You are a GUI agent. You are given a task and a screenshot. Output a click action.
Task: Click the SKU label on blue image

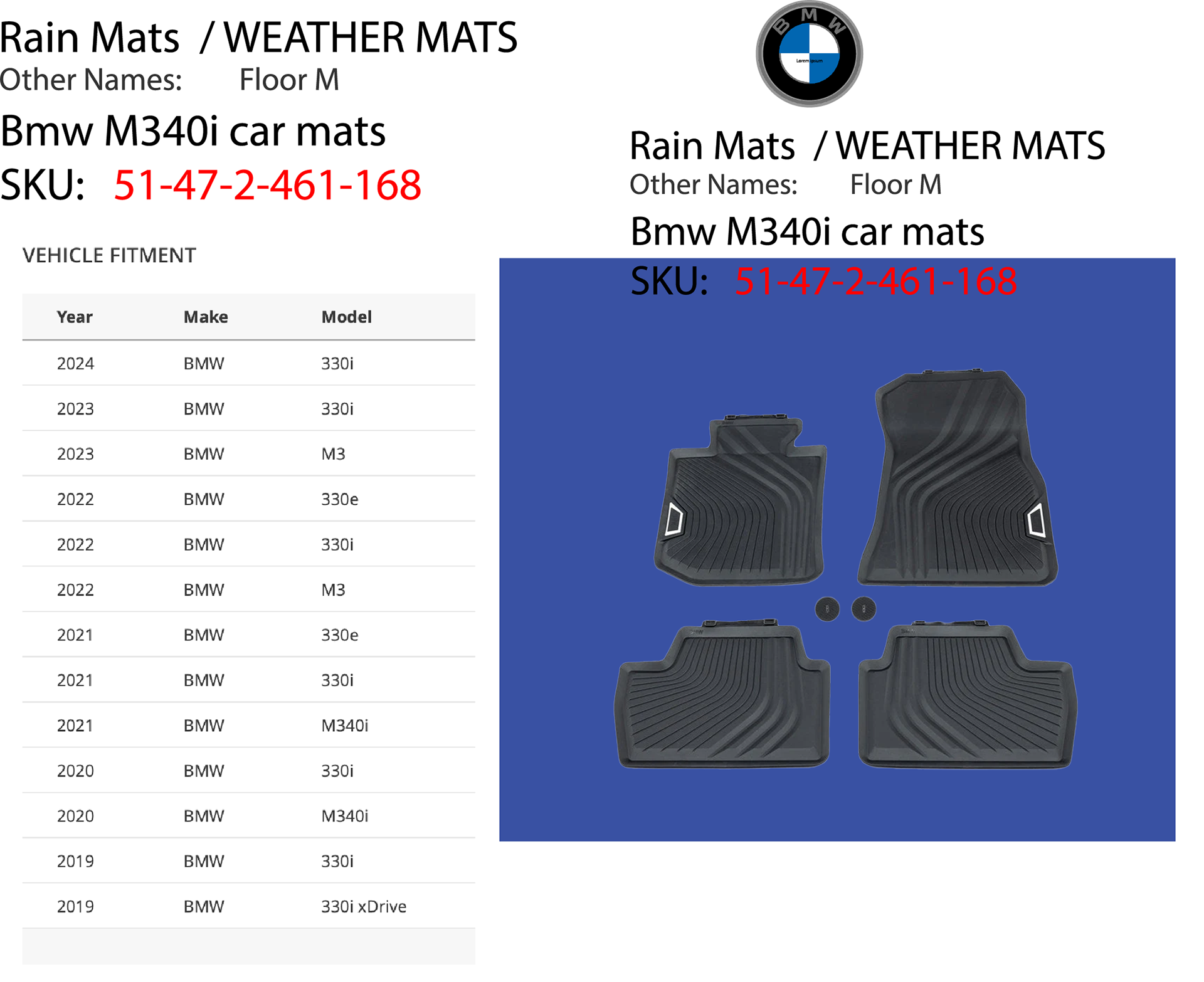[668, 281]
